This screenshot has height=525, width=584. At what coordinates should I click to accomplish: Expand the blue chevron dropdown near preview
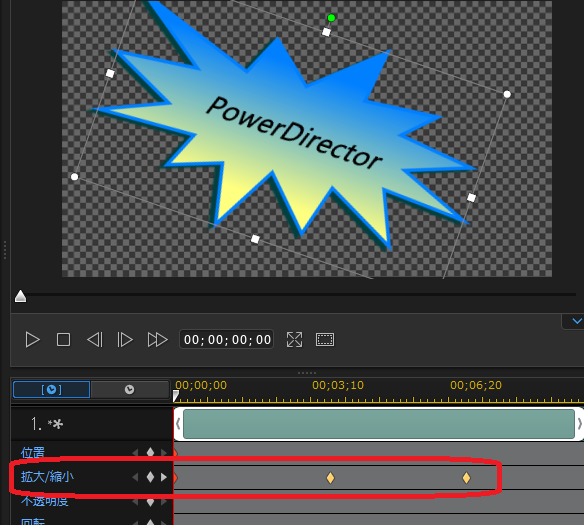click(x=577, y=321)
